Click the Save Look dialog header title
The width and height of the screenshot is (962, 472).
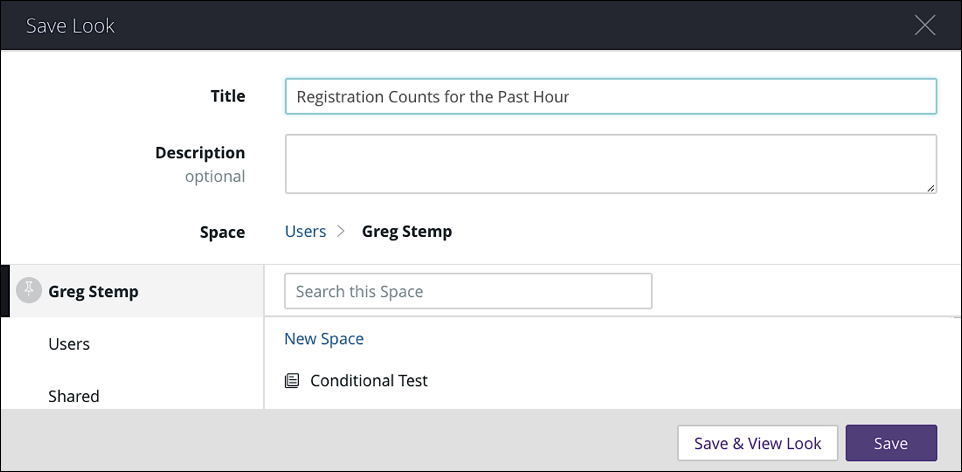tap(70, 26)
